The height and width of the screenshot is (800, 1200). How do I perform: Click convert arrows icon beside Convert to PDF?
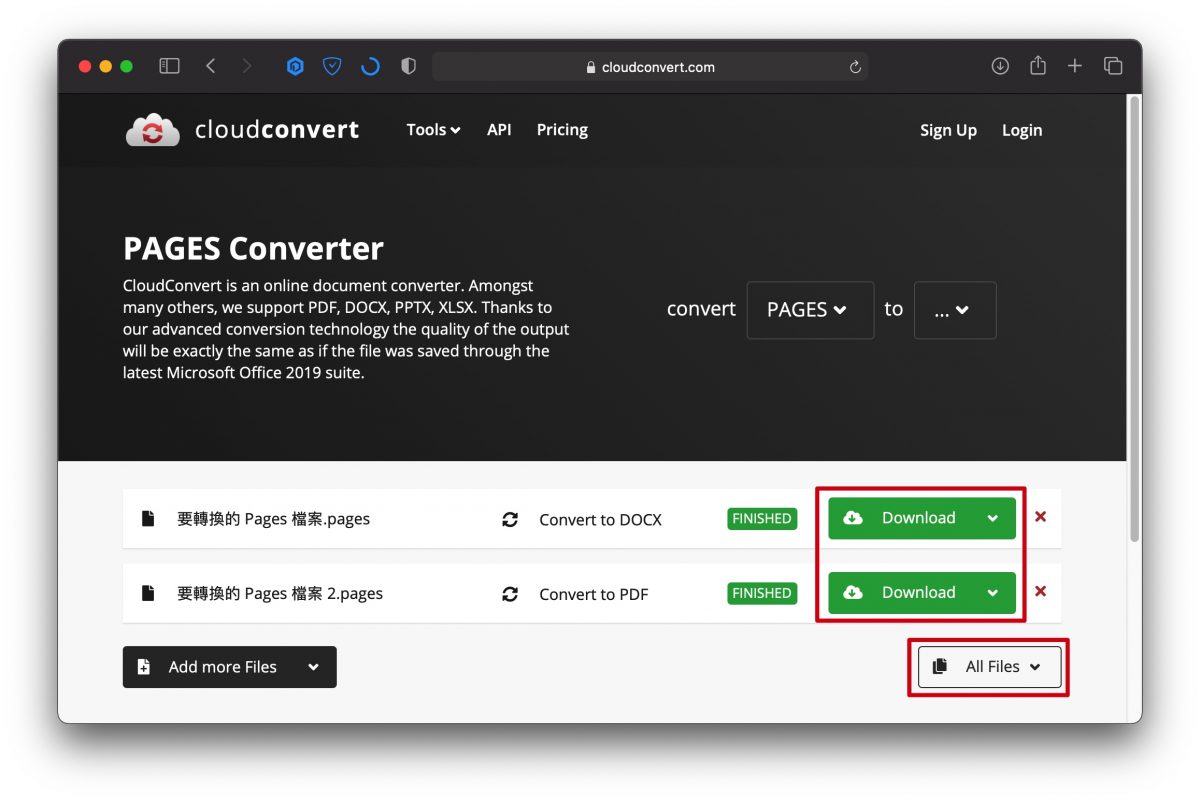[510, 593]
